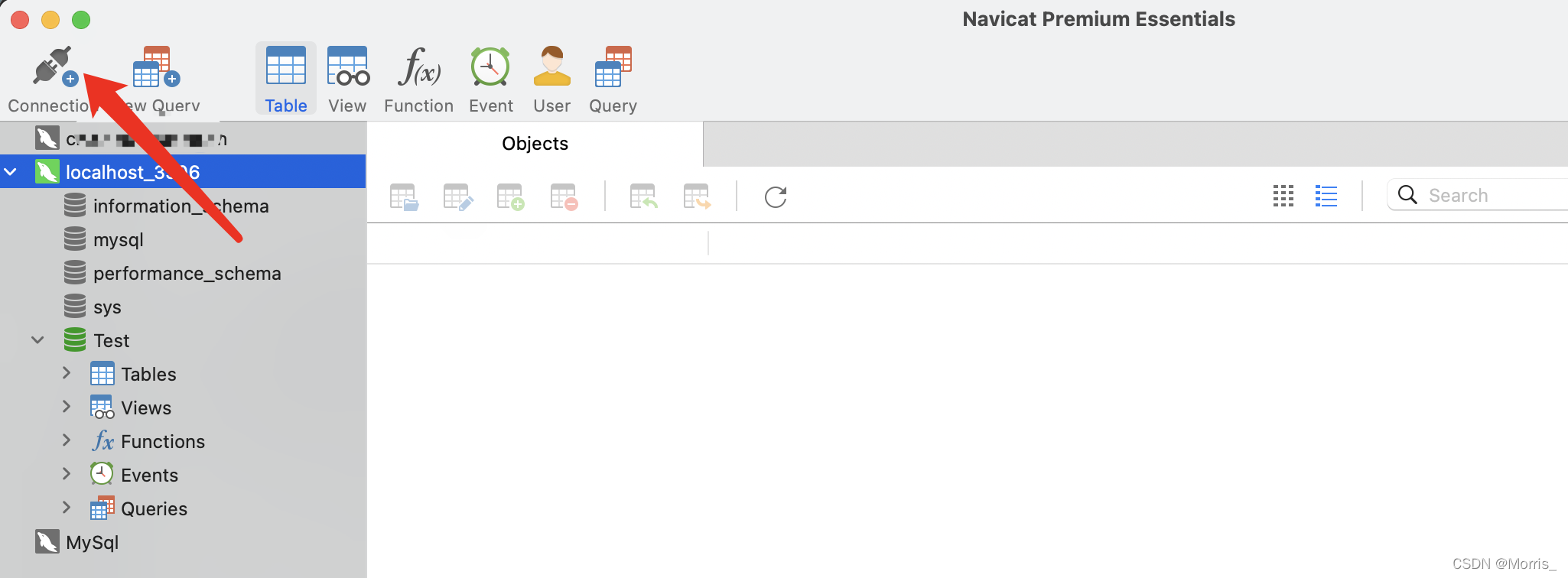
Task: Switch to list view
Action: click(x=1326, y=196)
